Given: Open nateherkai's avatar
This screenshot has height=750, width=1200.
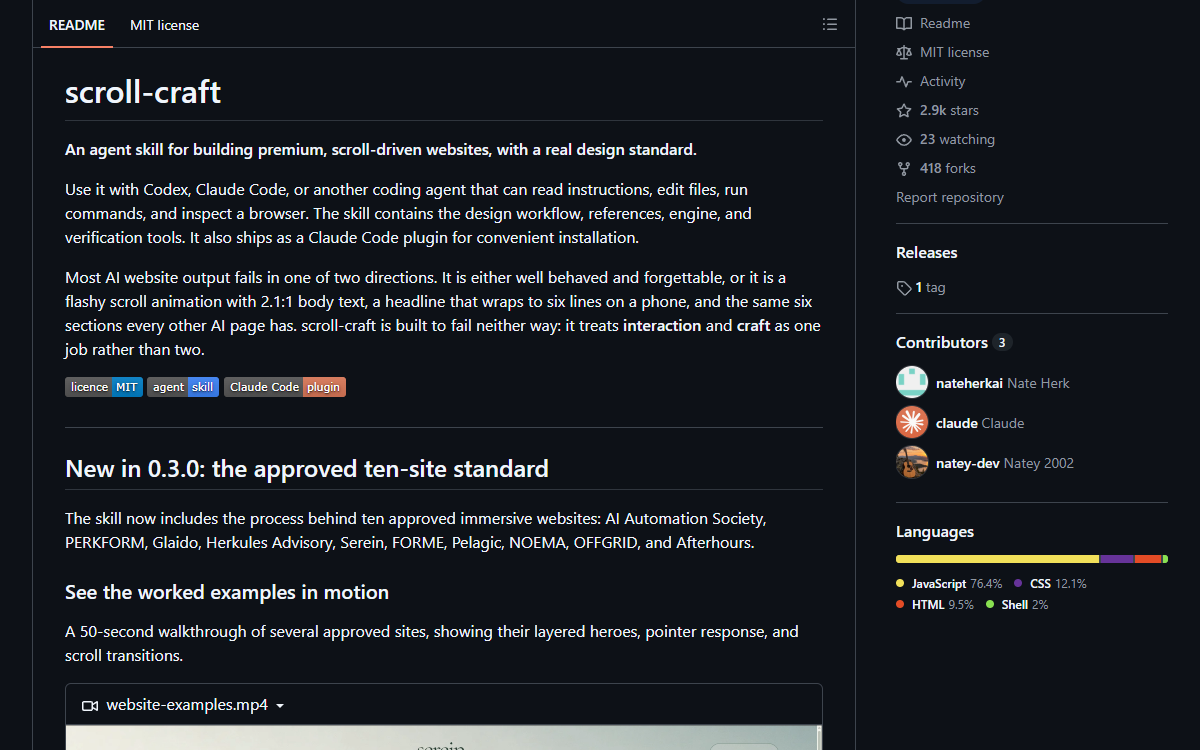Looking at the screenshot, I should 912,382.
